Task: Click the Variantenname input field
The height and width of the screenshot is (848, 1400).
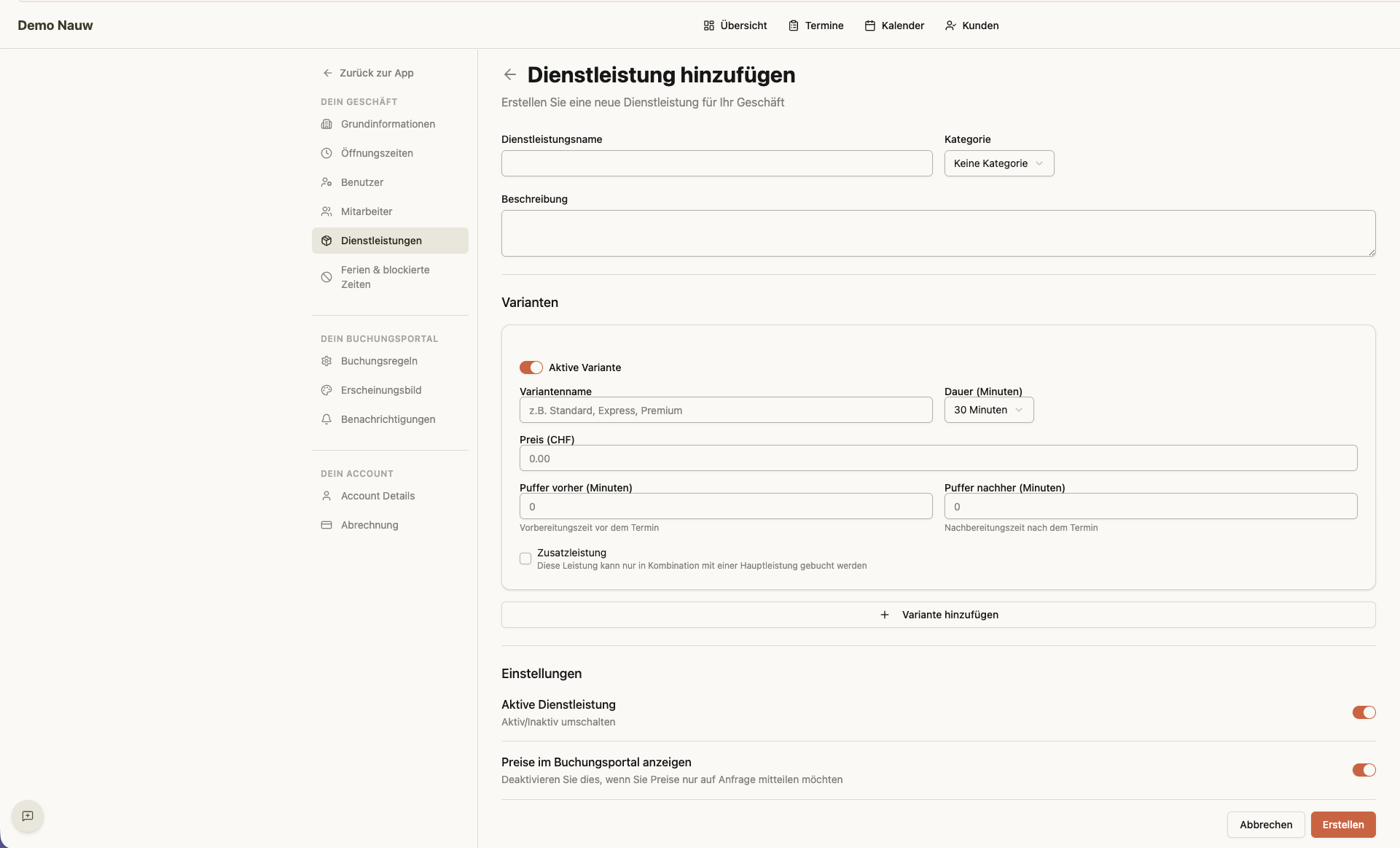Action: coord(726,410)
